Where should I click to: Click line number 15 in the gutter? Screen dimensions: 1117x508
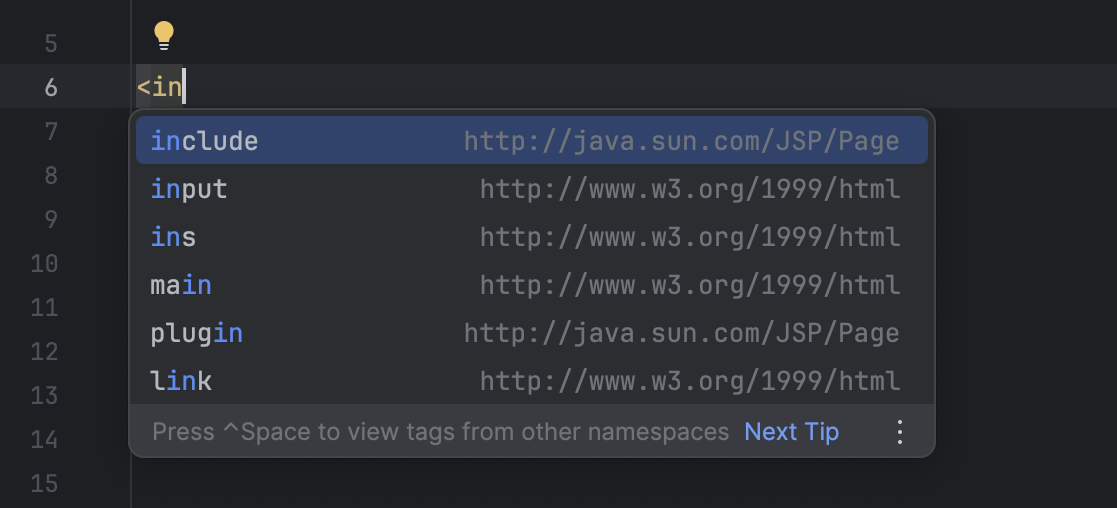pos(45,484)
